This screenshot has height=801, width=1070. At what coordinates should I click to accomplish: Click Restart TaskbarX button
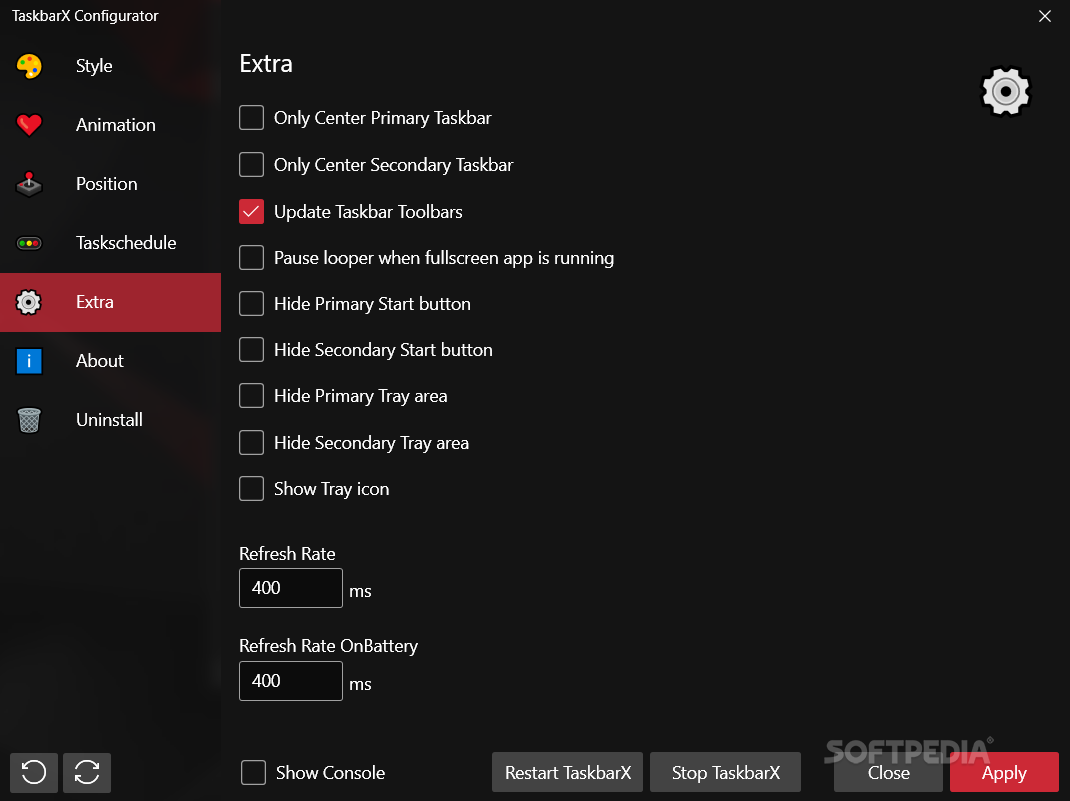tap(568, 772)
